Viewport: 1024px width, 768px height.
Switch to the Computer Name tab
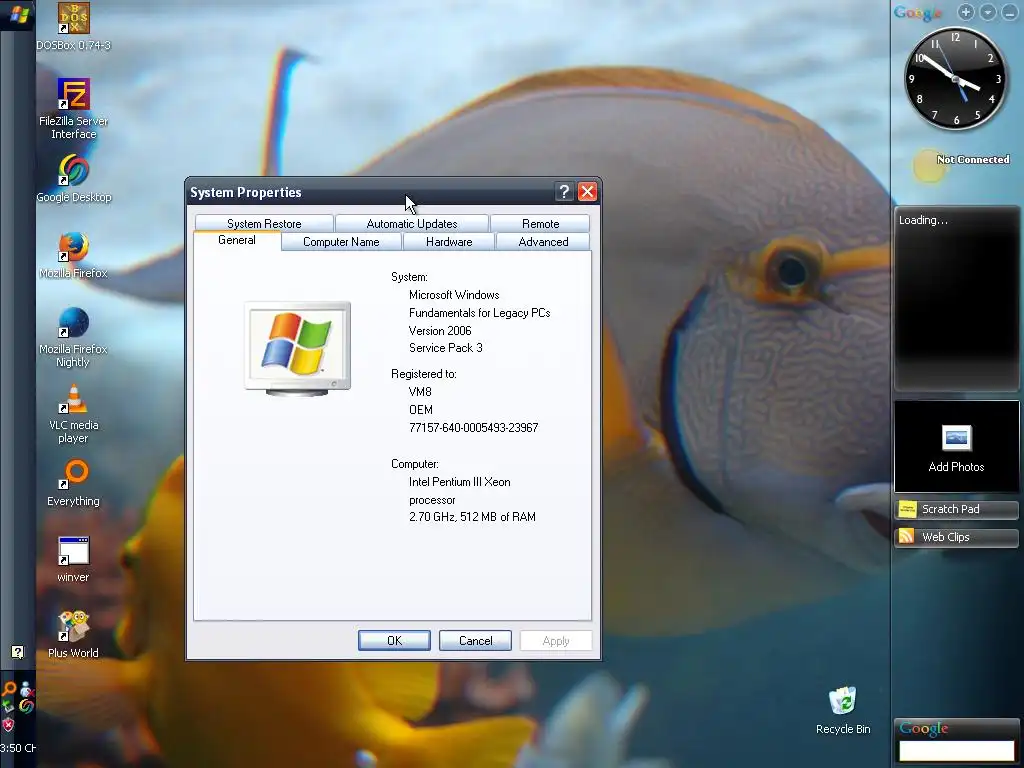[x=341, y=242]
